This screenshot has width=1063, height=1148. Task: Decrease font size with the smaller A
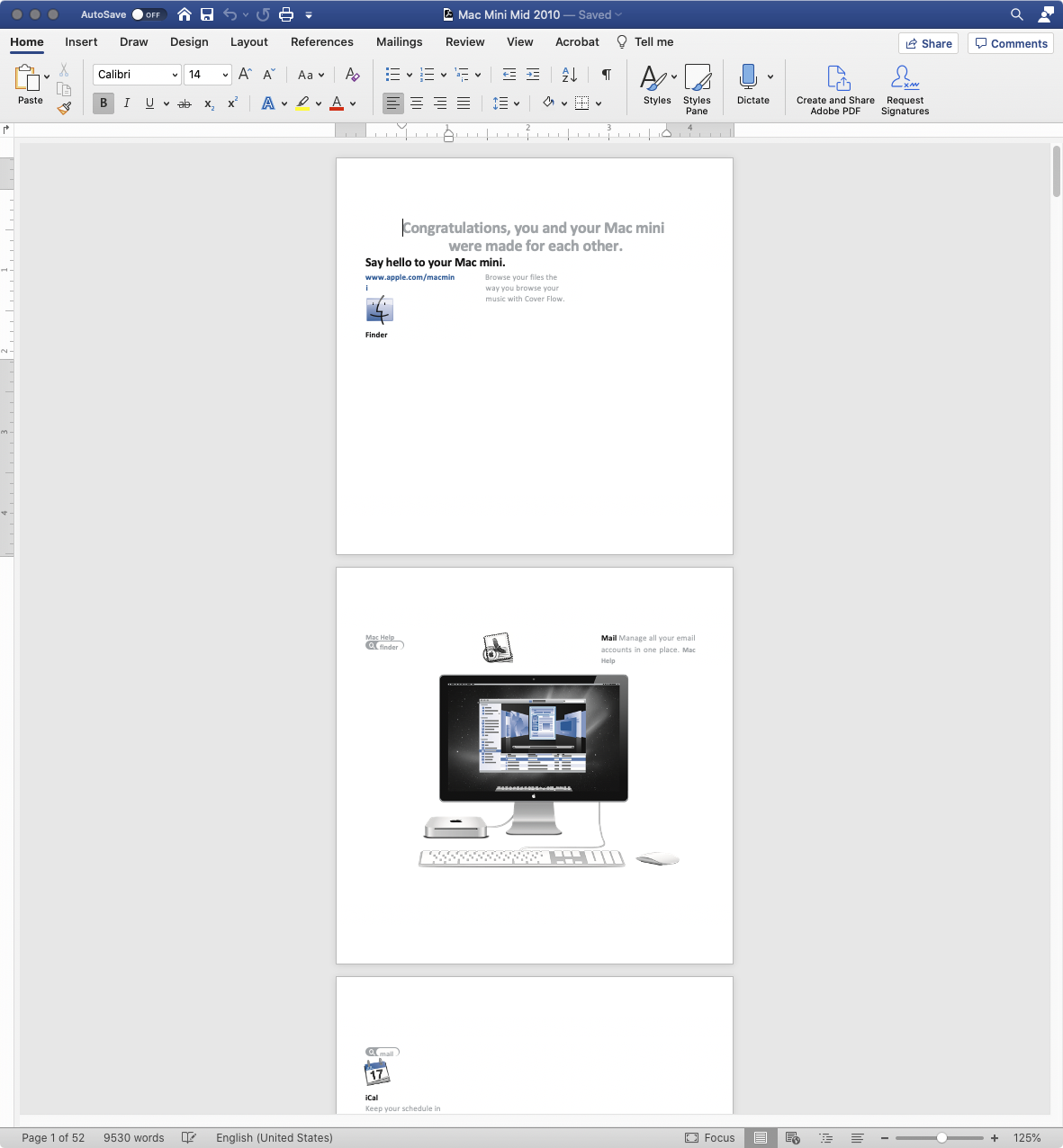(268, 75)
